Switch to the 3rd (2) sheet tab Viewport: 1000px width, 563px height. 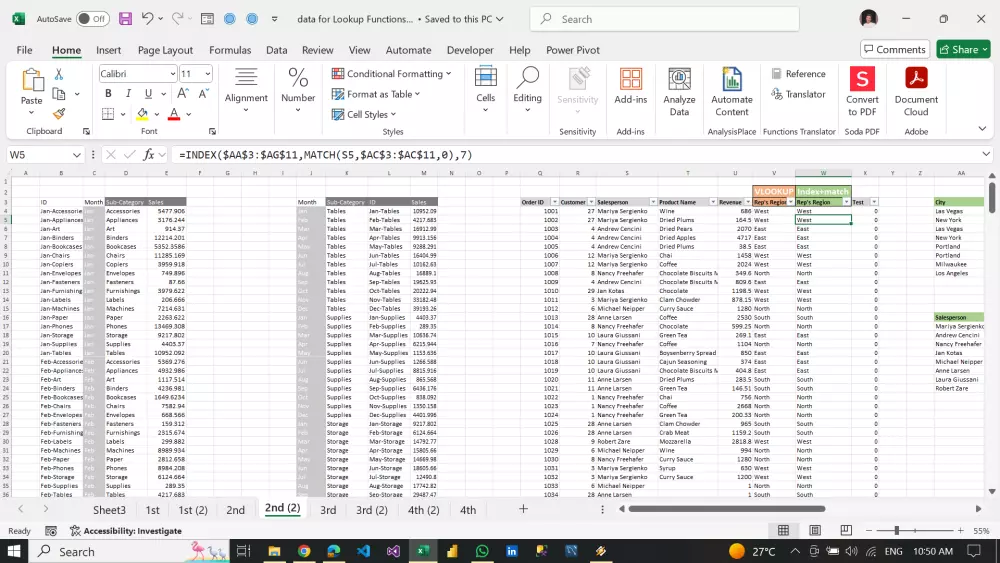coord(371,510)
